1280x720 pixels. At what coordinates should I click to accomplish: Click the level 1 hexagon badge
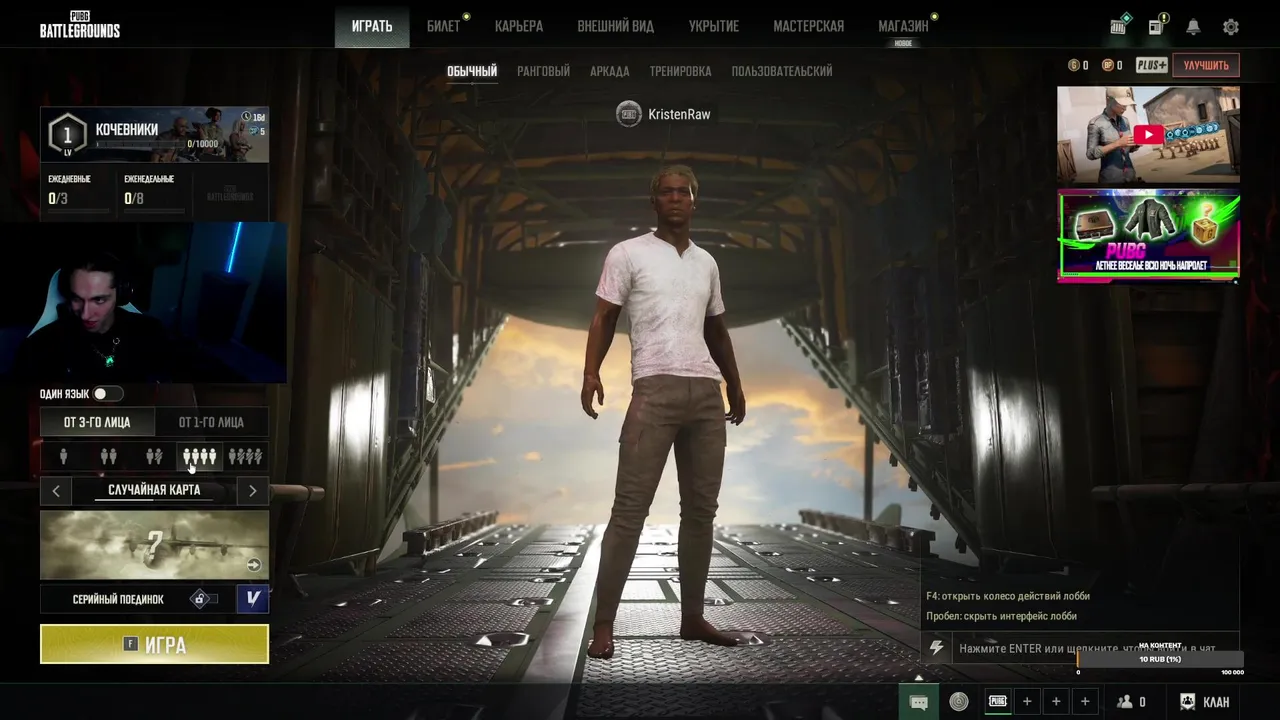coord(67,134)
